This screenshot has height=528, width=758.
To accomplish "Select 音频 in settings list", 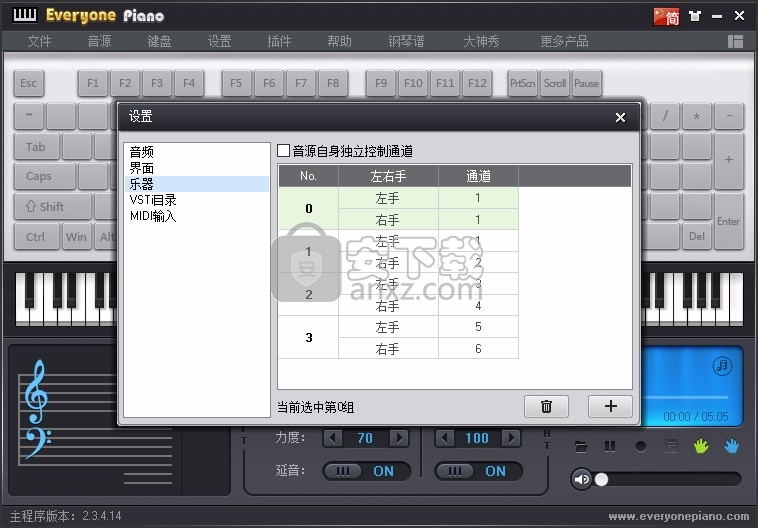I will (197, 152).
